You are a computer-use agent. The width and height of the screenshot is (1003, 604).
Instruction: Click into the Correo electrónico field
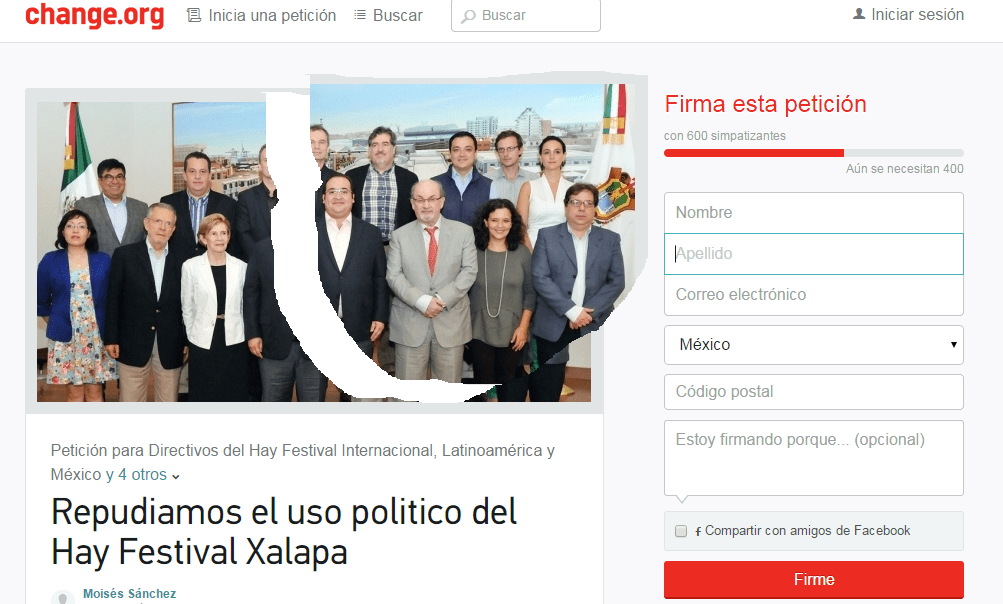tap(814, 295)
